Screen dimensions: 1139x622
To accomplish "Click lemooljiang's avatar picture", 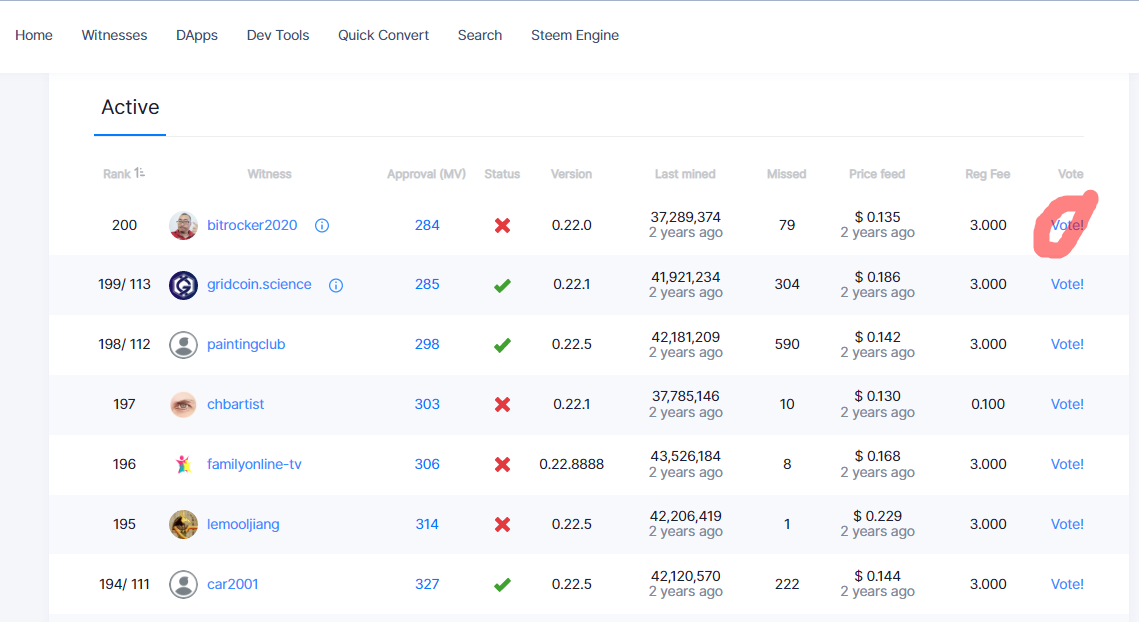I will tap(183, 524).
